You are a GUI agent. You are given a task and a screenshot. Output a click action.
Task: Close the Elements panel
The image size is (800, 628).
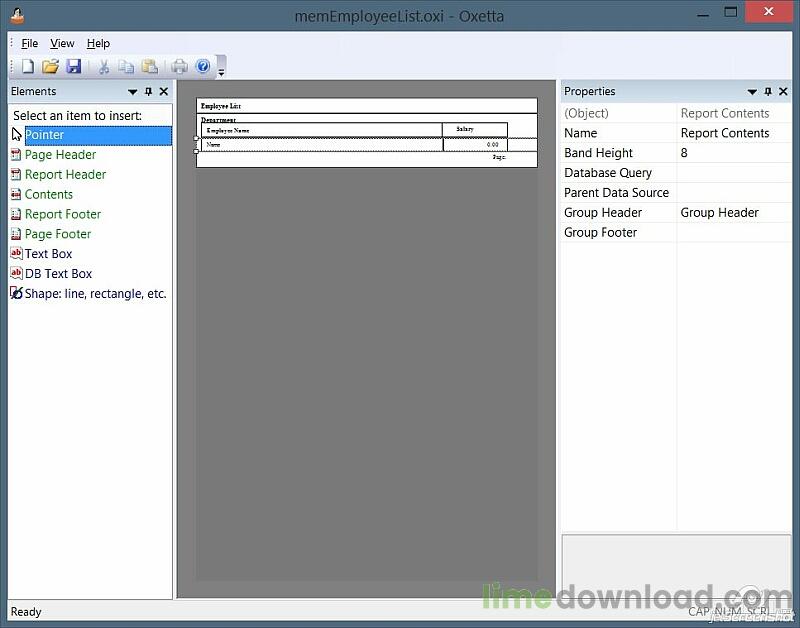164,92
